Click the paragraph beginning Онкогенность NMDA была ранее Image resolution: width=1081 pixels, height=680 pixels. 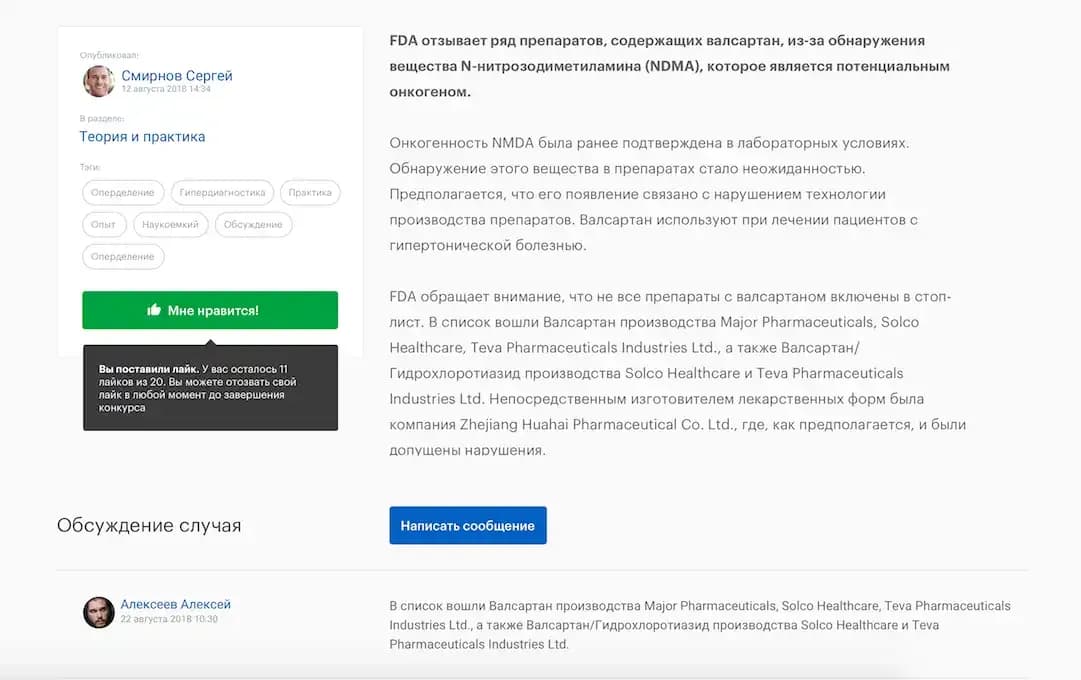tap(654, 194)
